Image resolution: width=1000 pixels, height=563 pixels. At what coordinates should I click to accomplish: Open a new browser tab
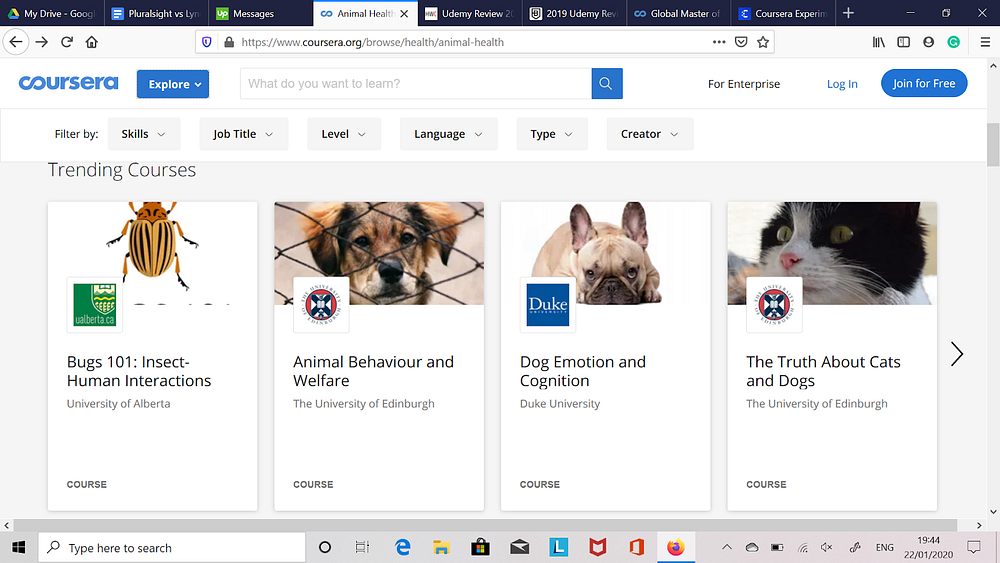point(848,13)
